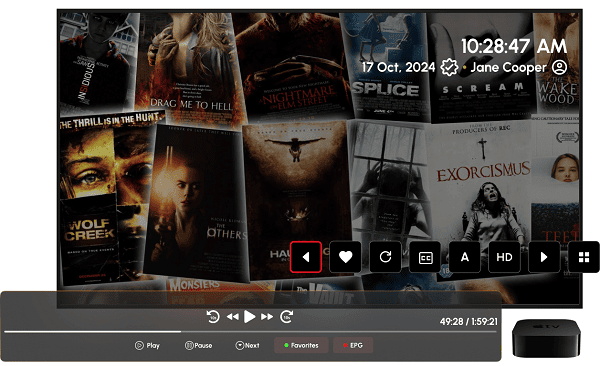Image resolution: width=600 pixels, height=366 pixels.
Task: Click the fast rewind double arrow
Action: 232,317
